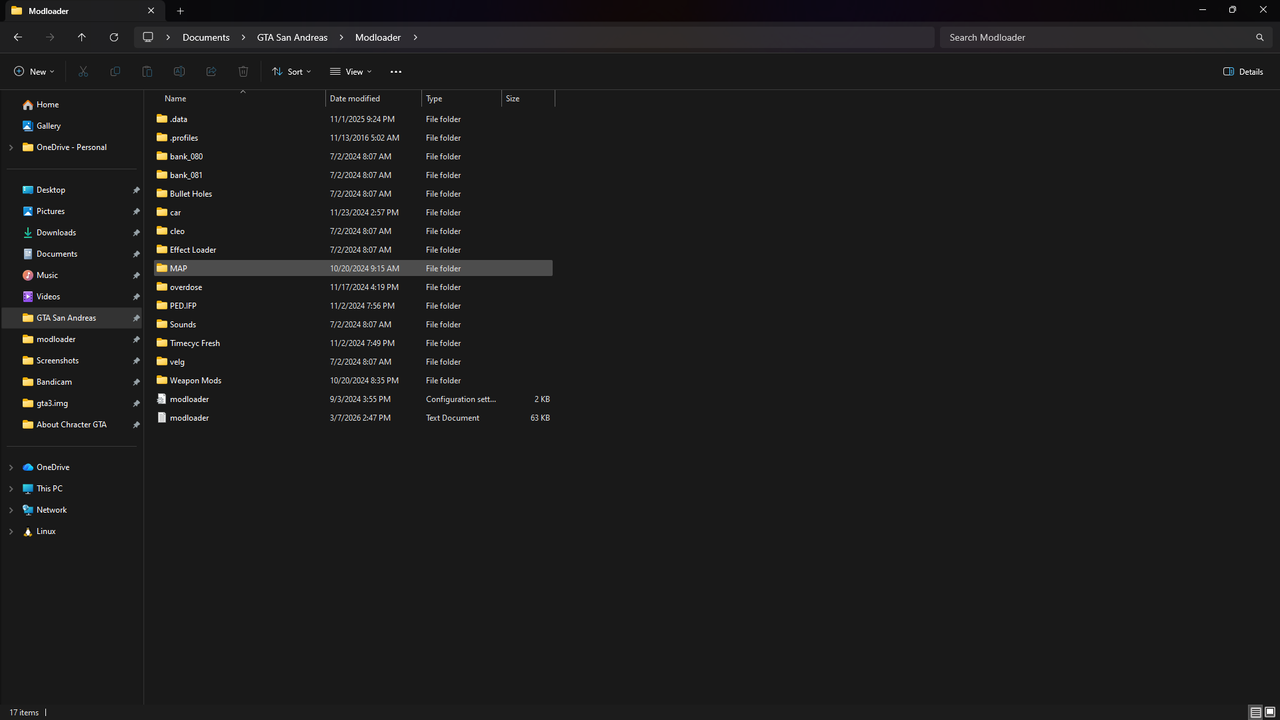Expand OneDrive - Personal in sidebar
Viewport: 1280px width, 720px height.
coord(11,148)
